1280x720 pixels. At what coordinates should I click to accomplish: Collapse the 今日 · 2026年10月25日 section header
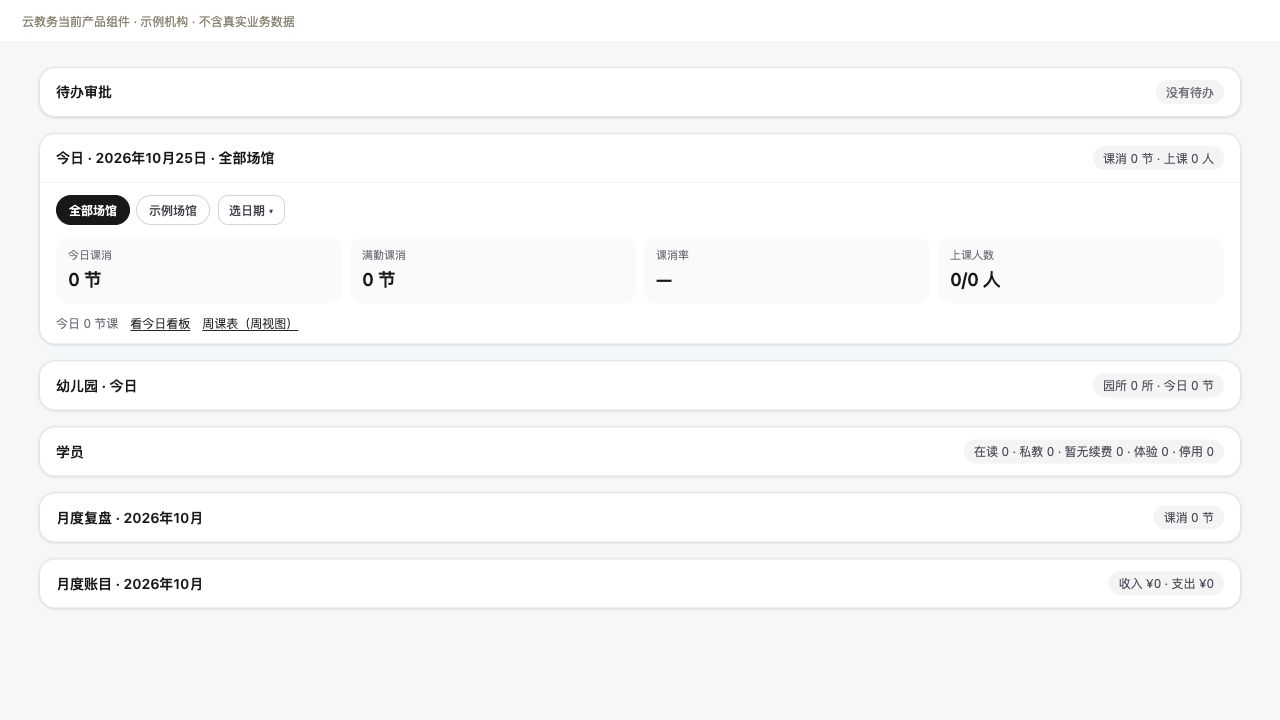coord(640,158)
